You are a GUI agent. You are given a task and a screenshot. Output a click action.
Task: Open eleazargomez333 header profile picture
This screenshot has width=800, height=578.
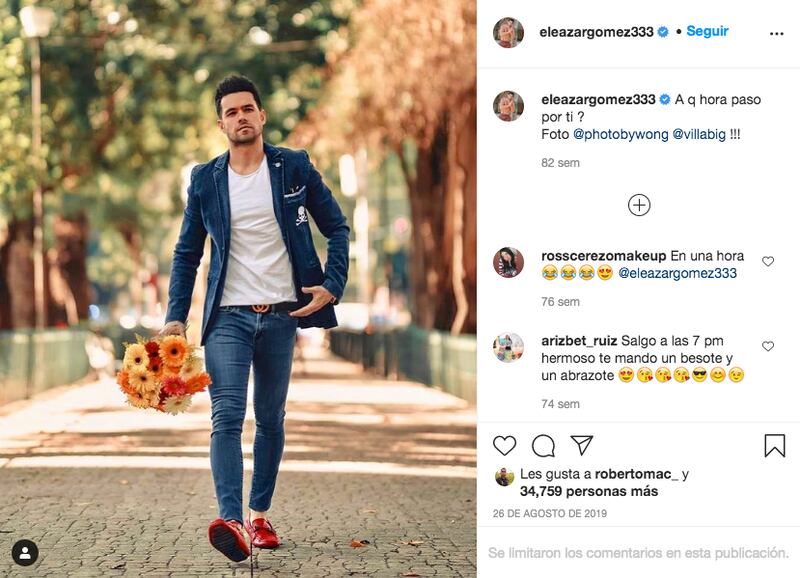508,32
